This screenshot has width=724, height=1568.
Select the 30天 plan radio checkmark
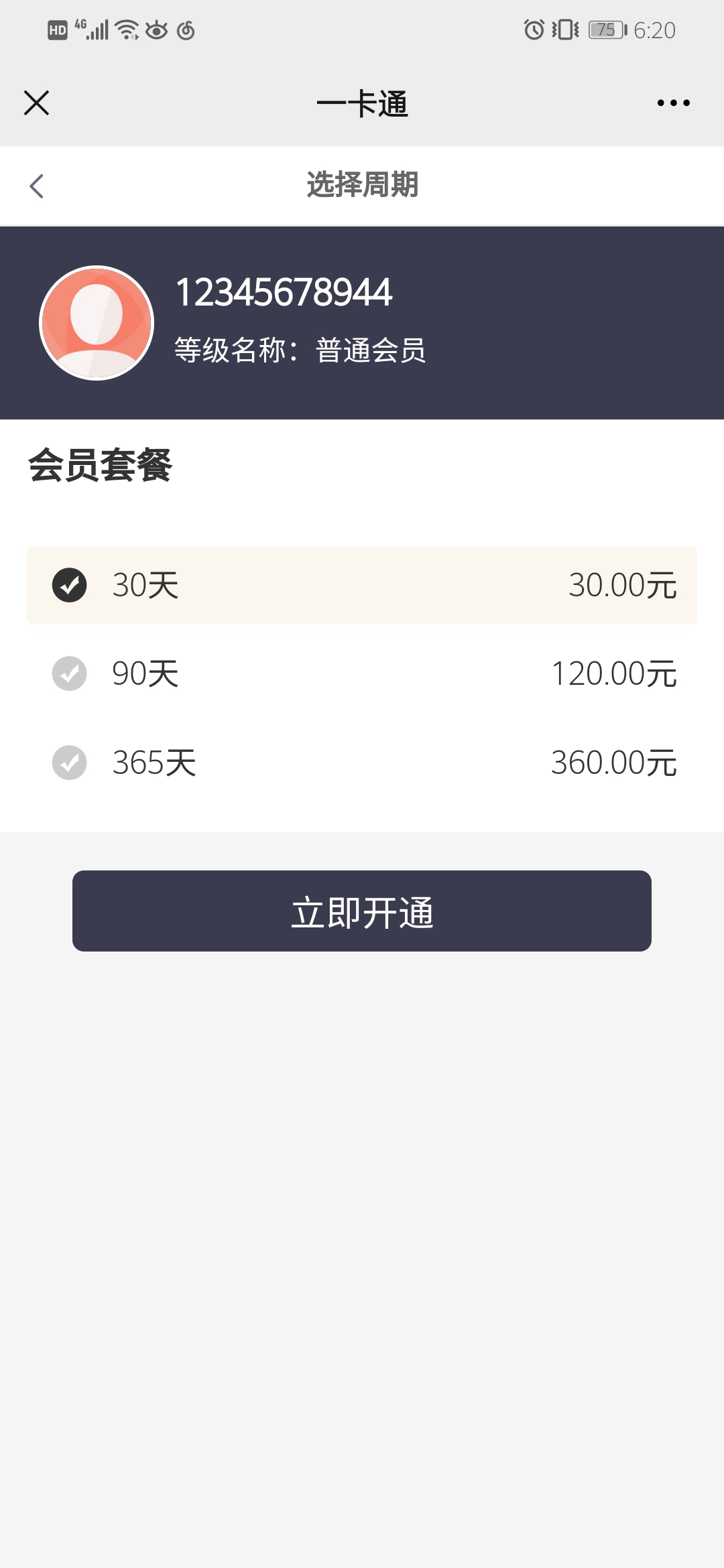tap(70, 585)
